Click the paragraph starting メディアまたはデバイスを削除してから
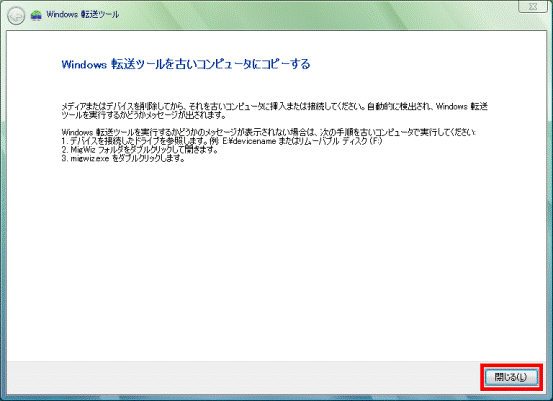Screen dimensions: 553x401 coord(274,111)
